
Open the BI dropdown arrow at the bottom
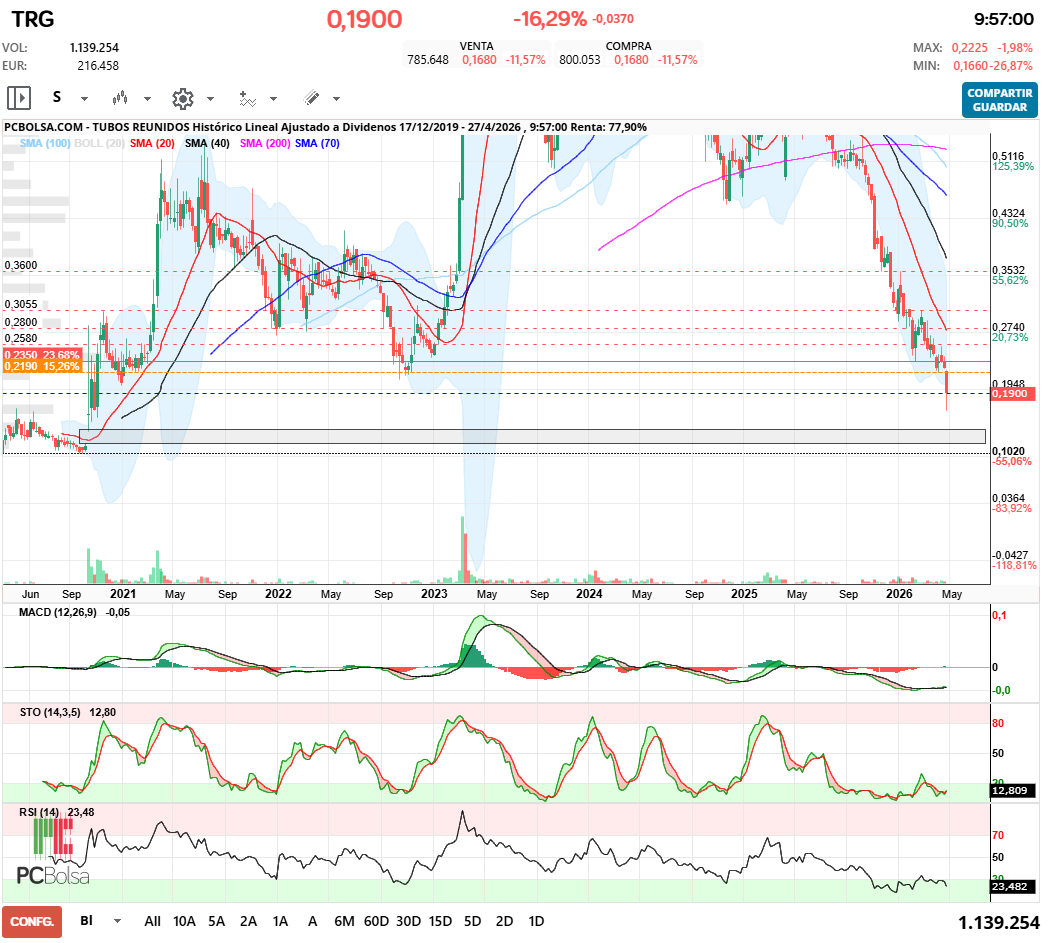coord(118,921)
